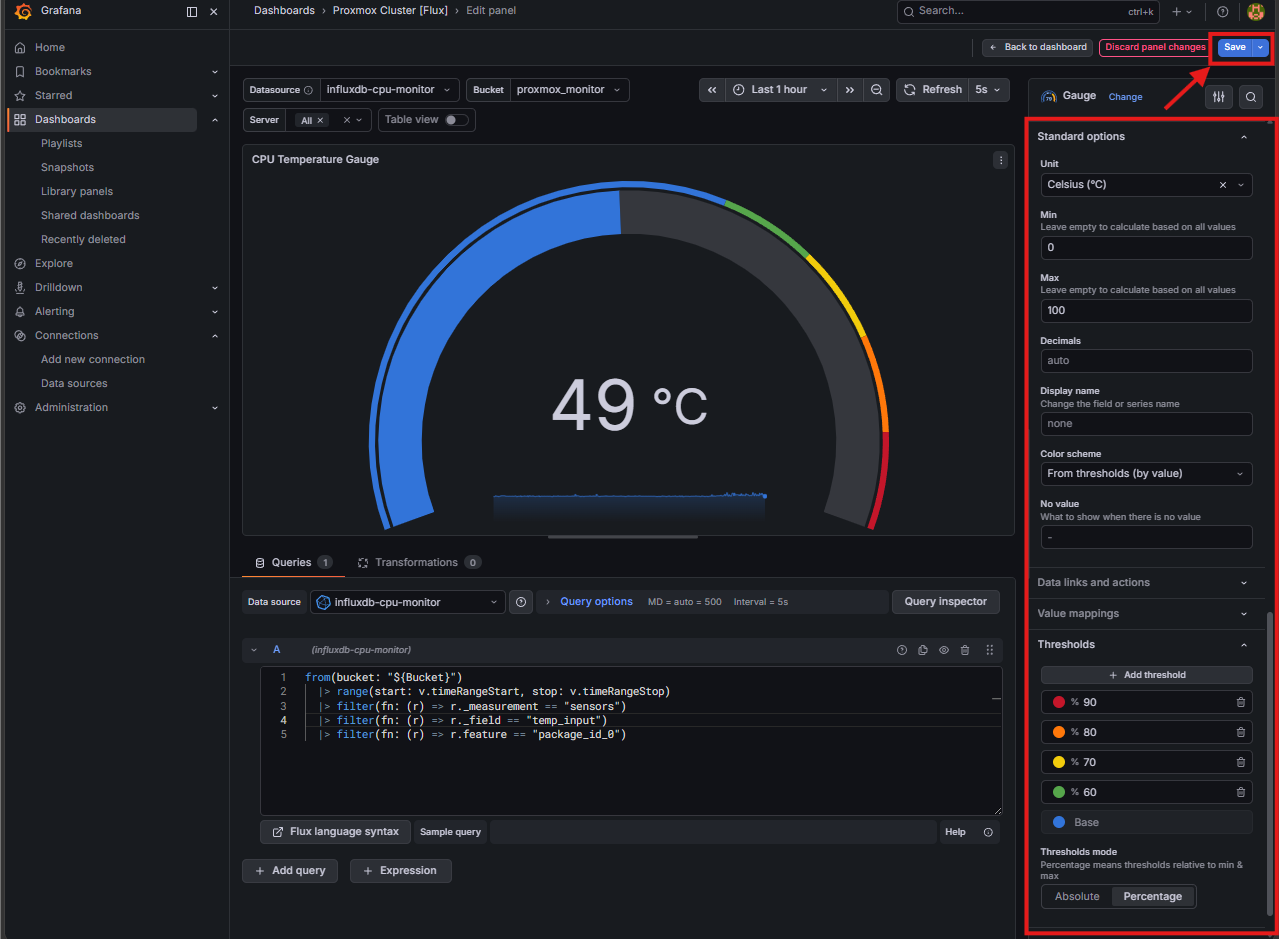Duplicate query A

pyautogui.click(x=923, y=650)
